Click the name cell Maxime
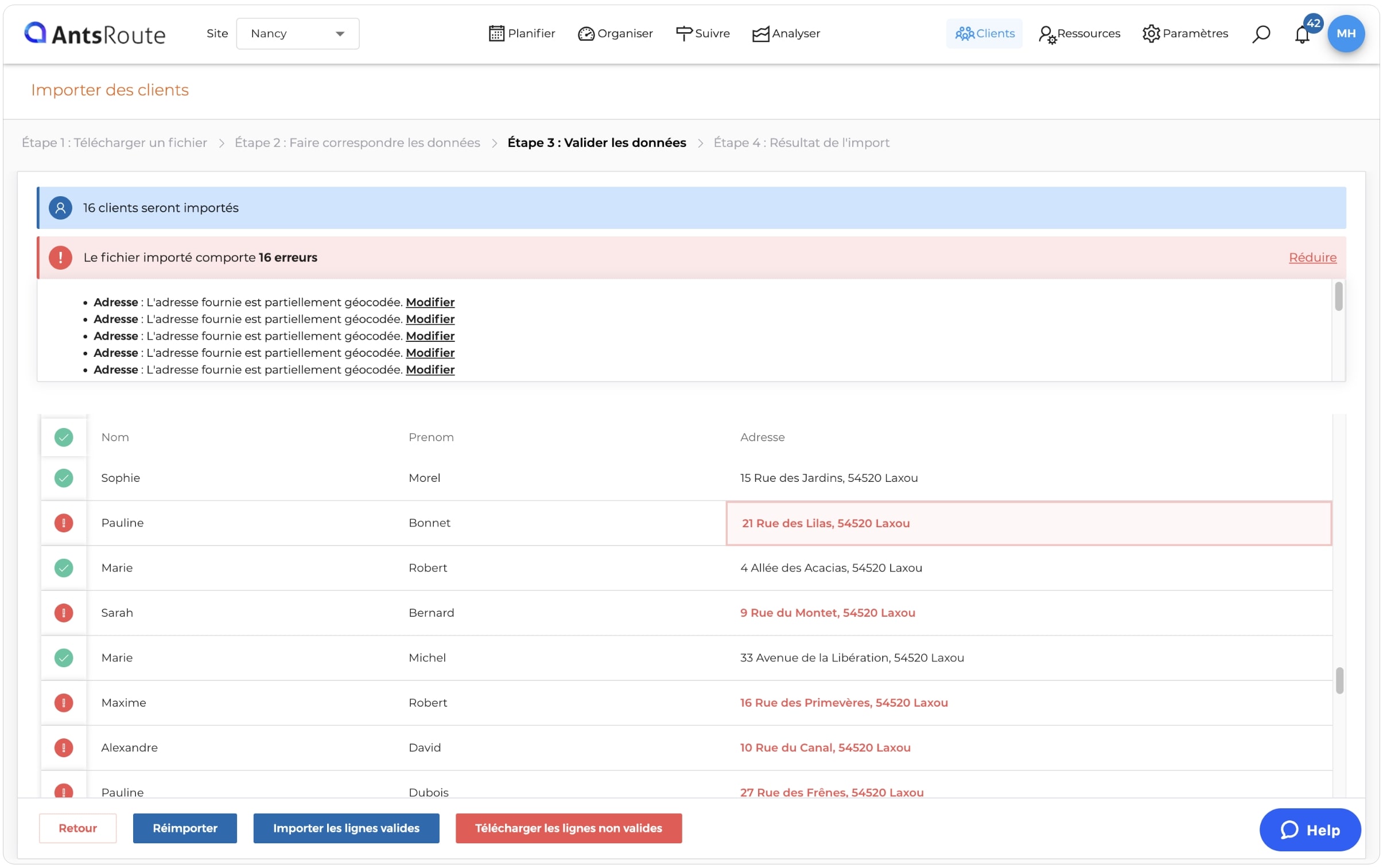Image resolution: width=1383 pixels, height=868 pixels. coord(123,703)
